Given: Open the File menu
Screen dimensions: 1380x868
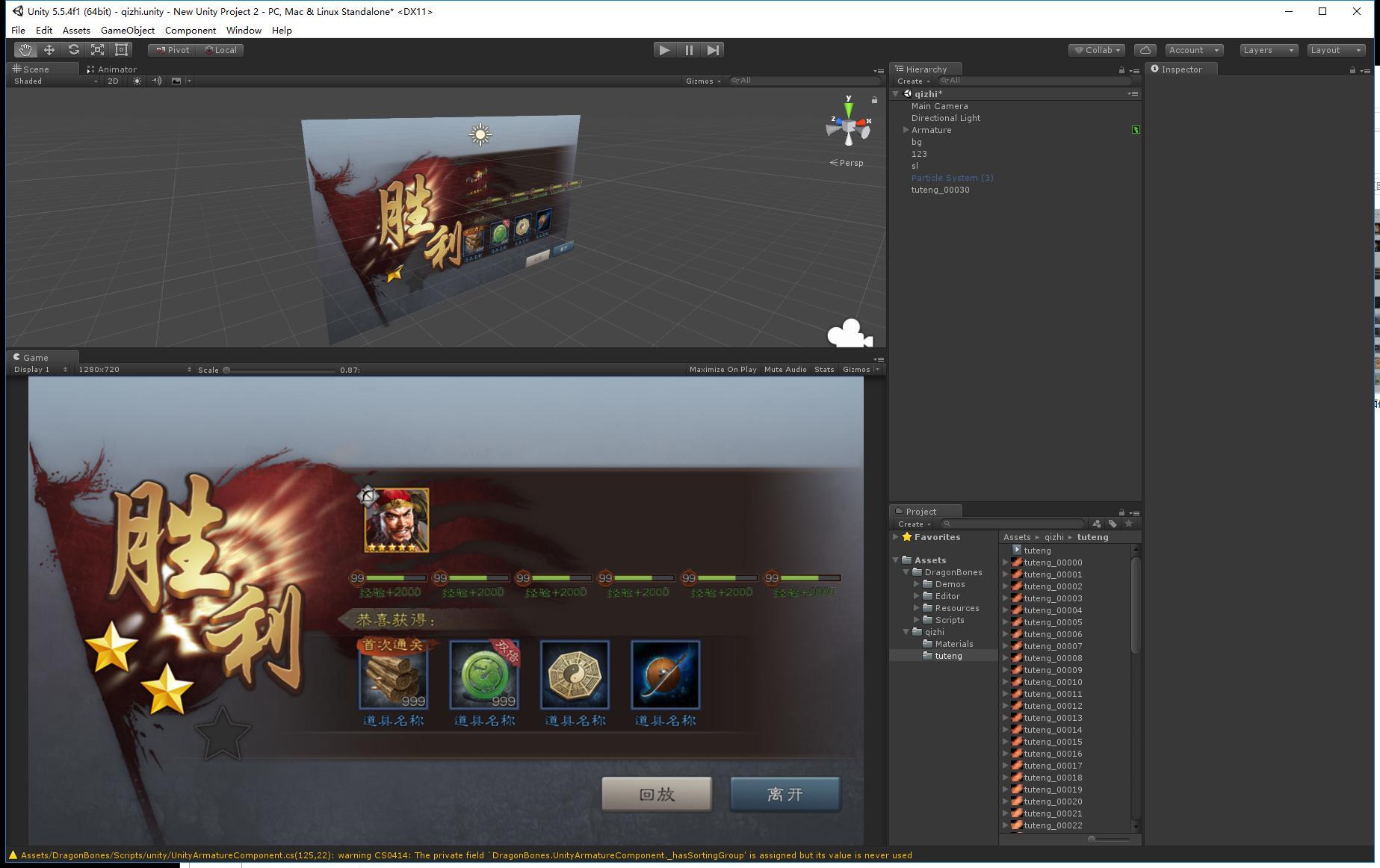Looking at the screenshot, I should point(18,31).
